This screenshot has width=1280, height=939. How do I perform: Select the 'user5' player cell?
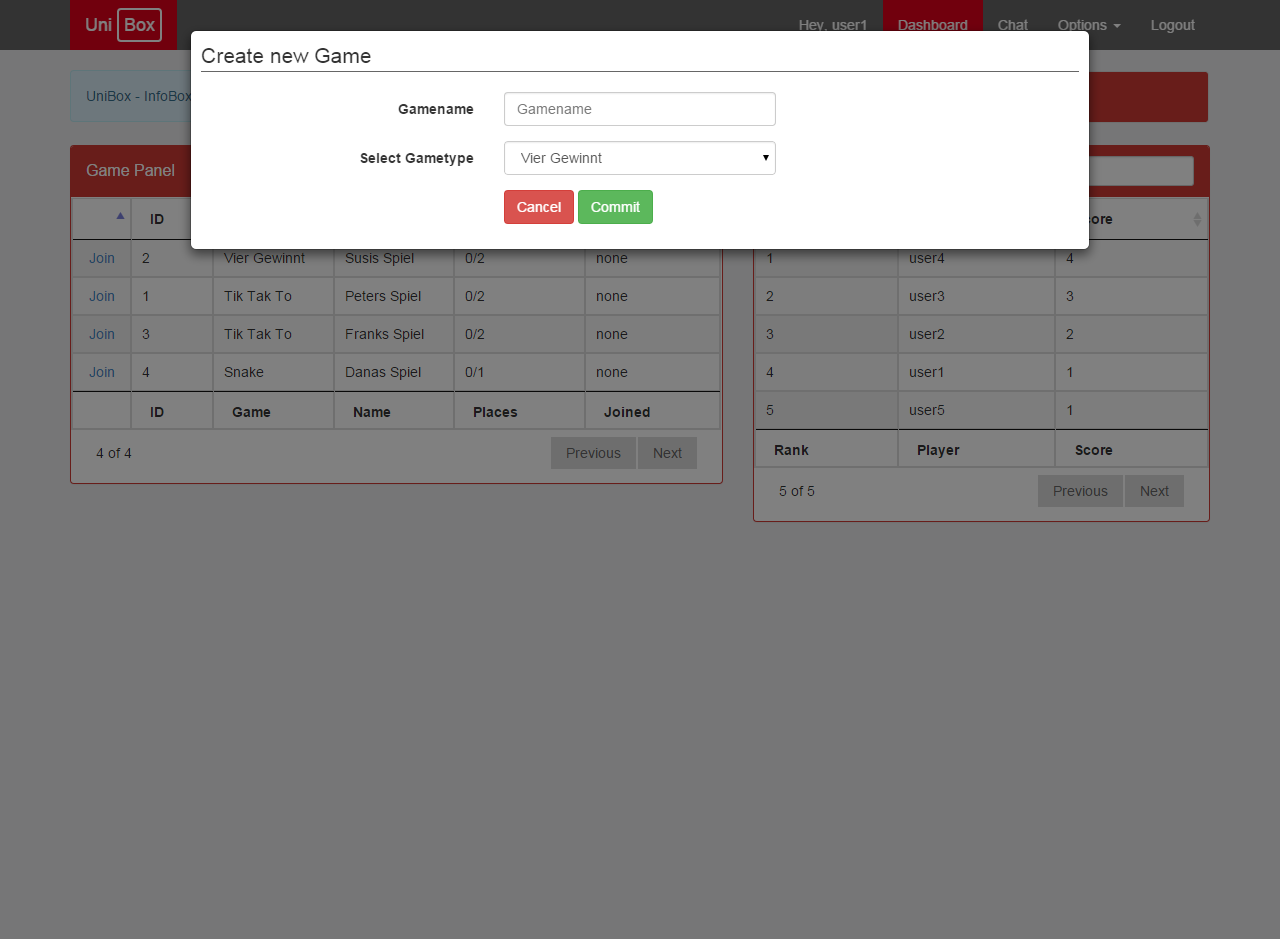[976, 410]
